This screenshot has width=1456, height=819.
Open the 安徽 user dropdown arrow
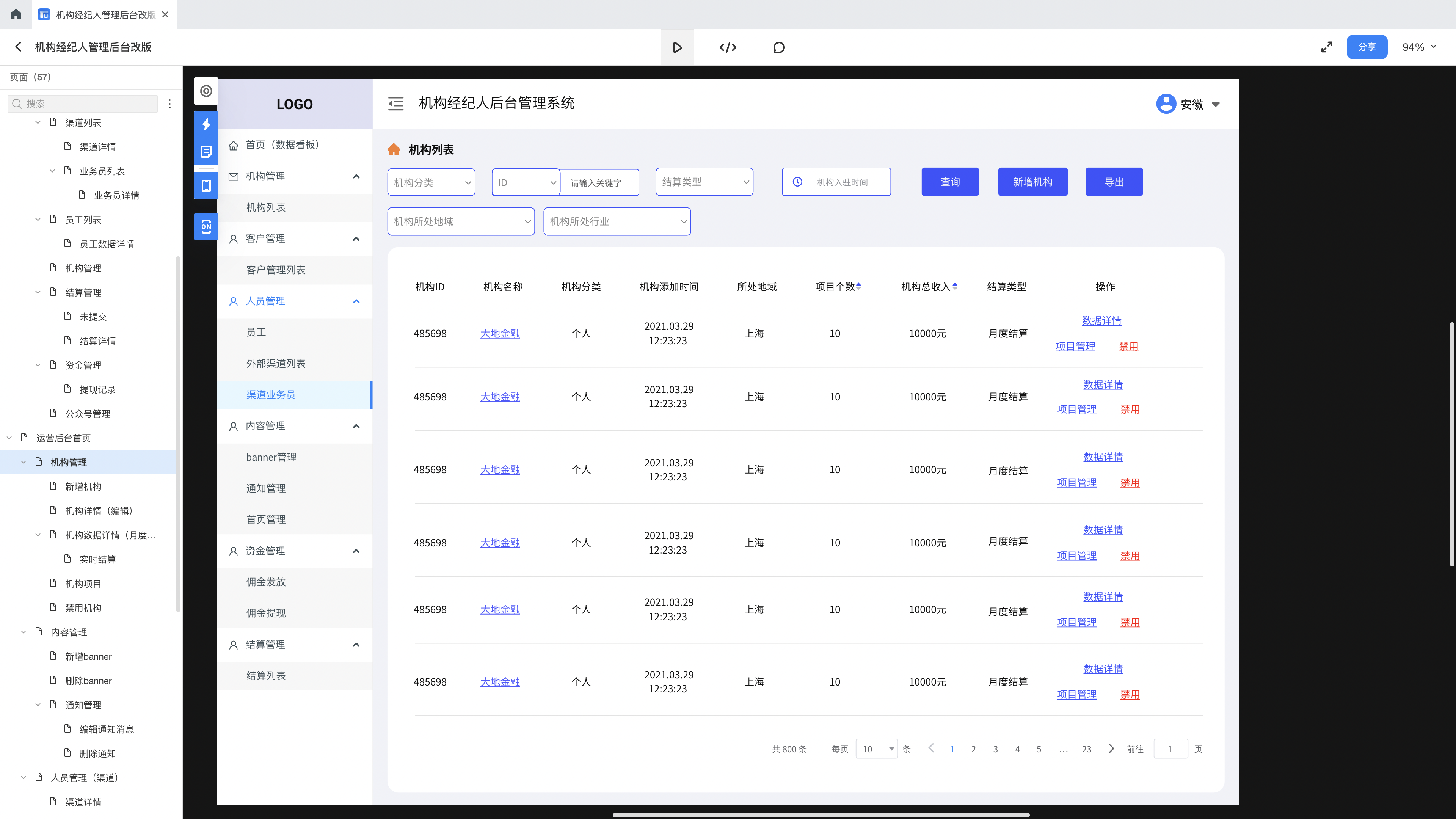click(x=1216, y=105)
